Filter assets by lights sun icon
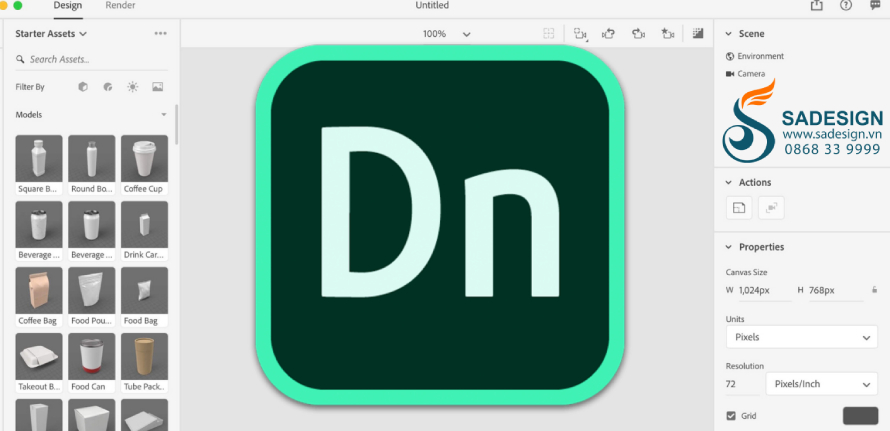Image resolution: width=890 pixels, height=431 pixels. tap(133, 87)
